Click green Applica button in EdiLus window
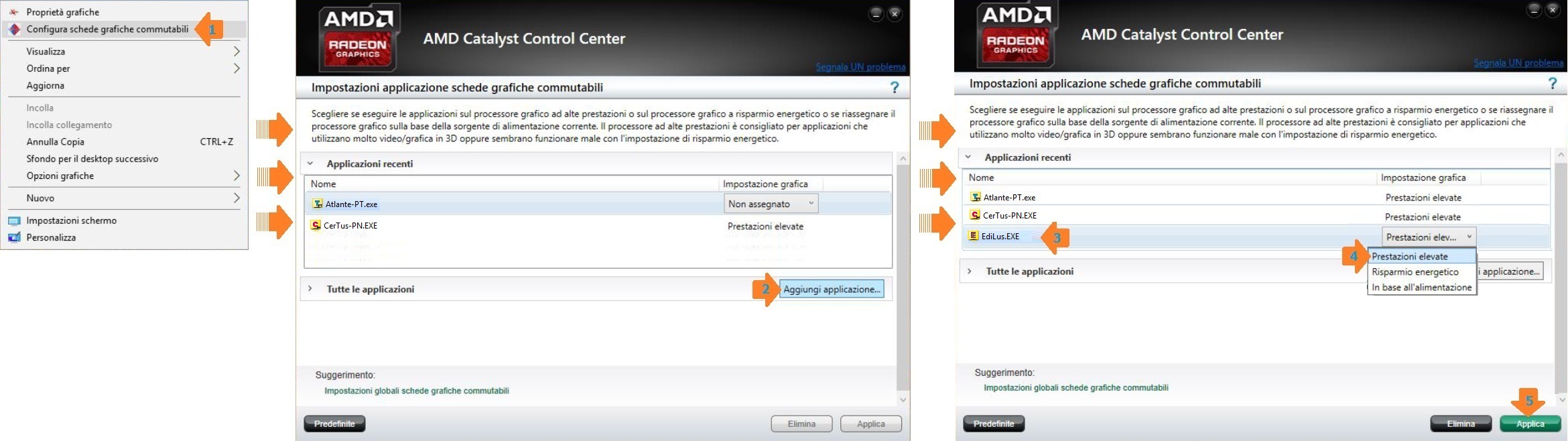This screenshot has height=441, width=1568. point(1530,424)
